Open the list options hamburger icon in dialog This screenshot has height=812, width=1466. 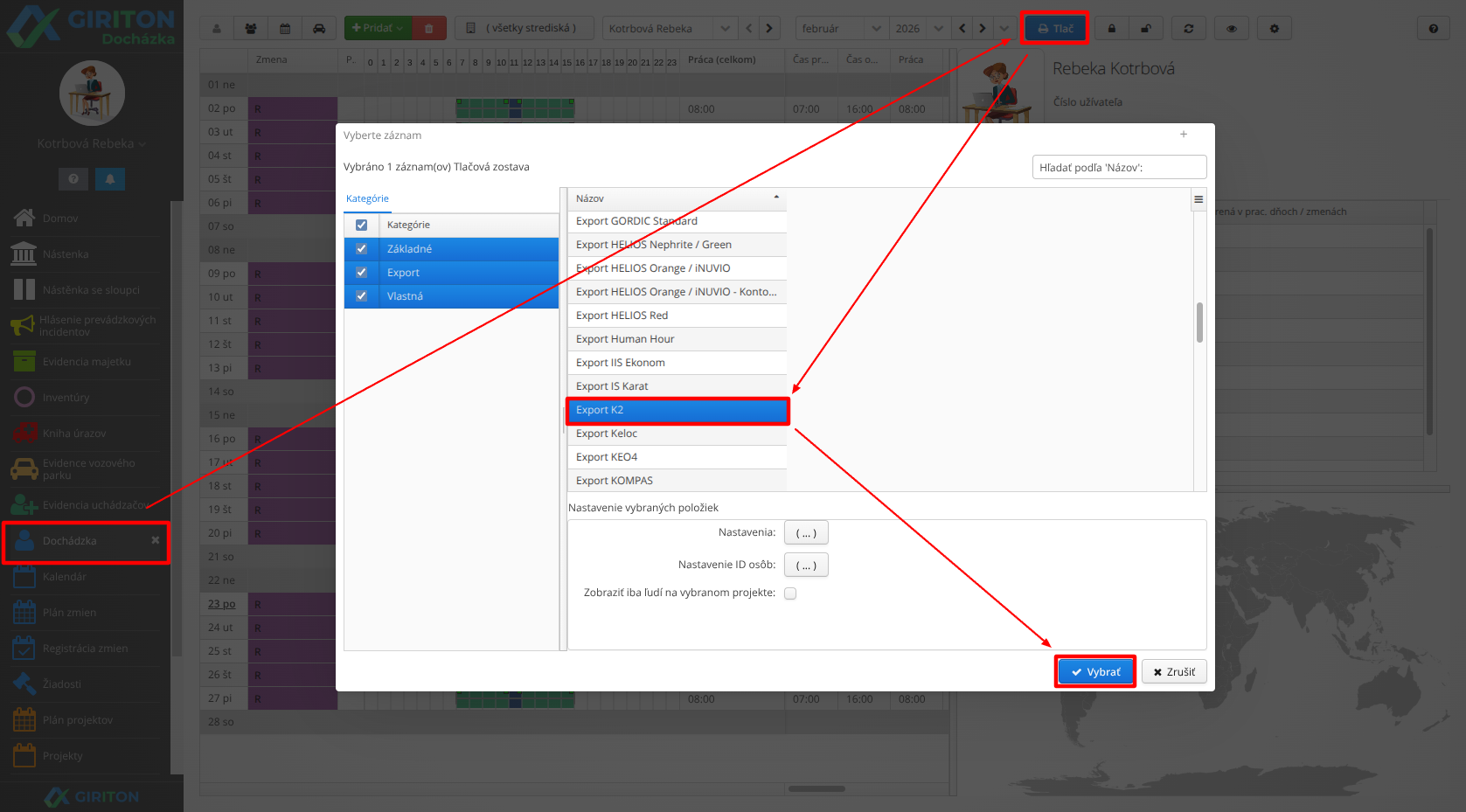(1199, 199)
